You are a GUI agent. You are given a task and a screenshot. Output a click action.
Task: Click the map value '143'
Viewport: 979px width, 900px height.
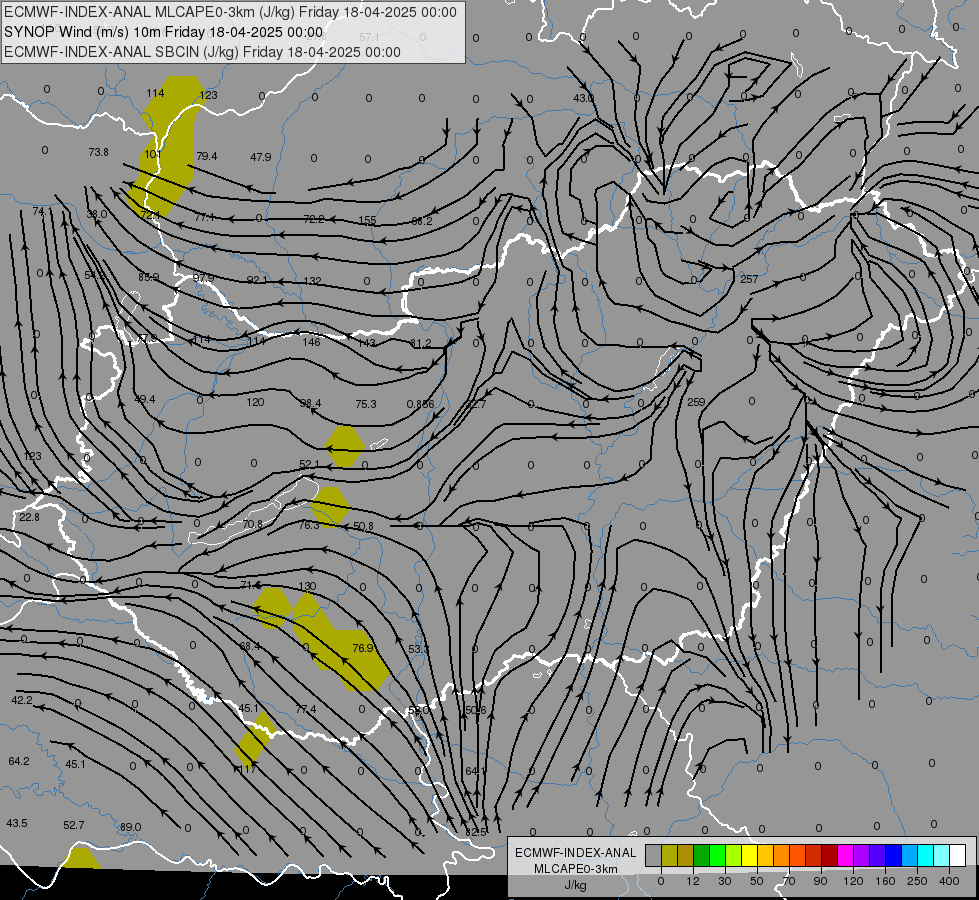[x=367, y=343]
